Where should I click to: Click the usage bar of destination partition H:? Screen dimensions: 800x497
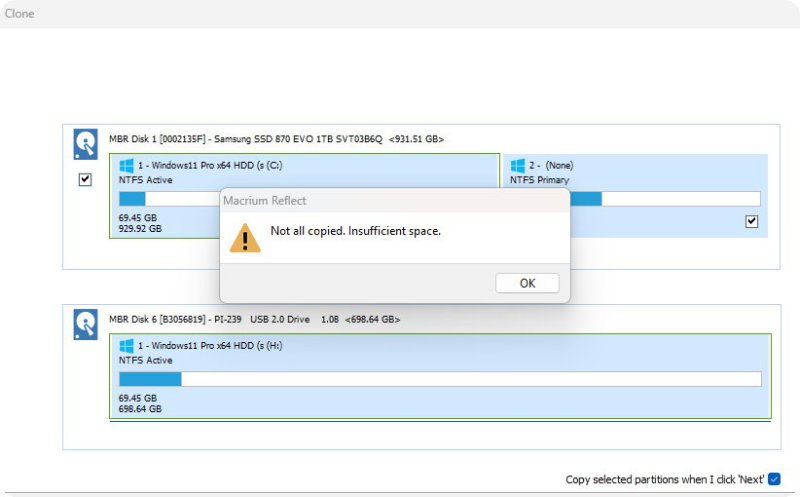pos(440,379)
